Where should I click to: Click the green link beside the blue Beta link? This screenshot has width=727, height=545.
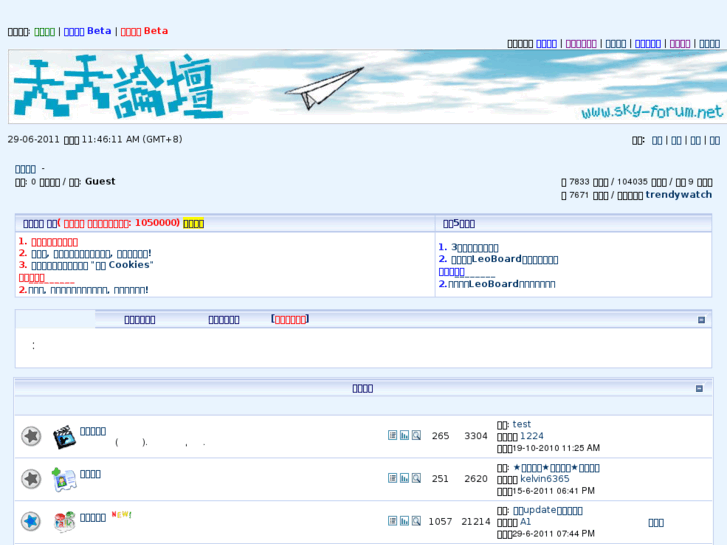pos(45,32)
